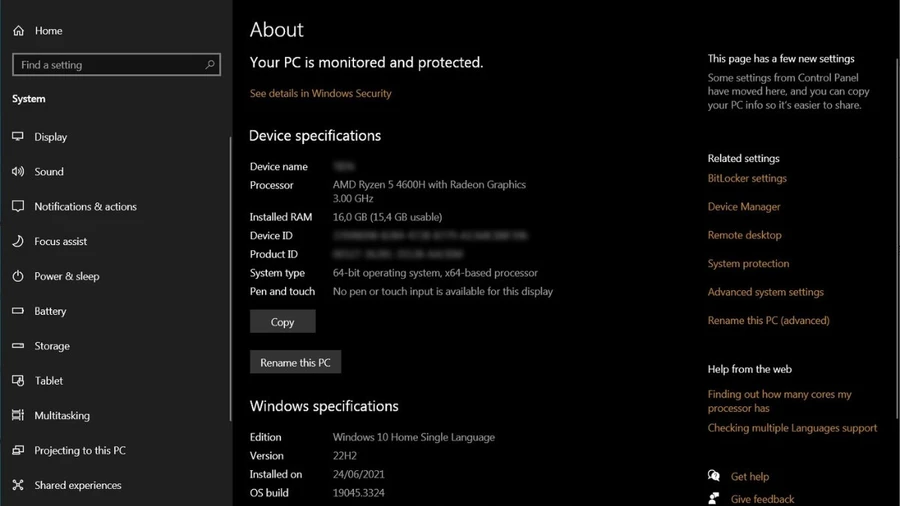Open Checking multiple Languages support link
Image resolution: width=900 pixels, height=506 pixels.
tap(792, 428)
